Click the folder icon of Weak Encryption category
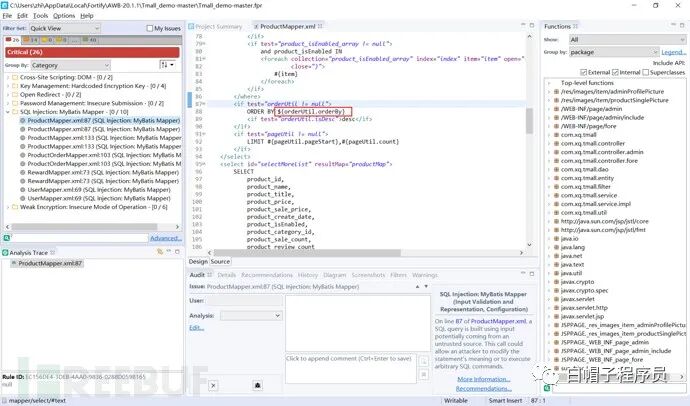Screen dimensions: 690x406 point(15,207)
